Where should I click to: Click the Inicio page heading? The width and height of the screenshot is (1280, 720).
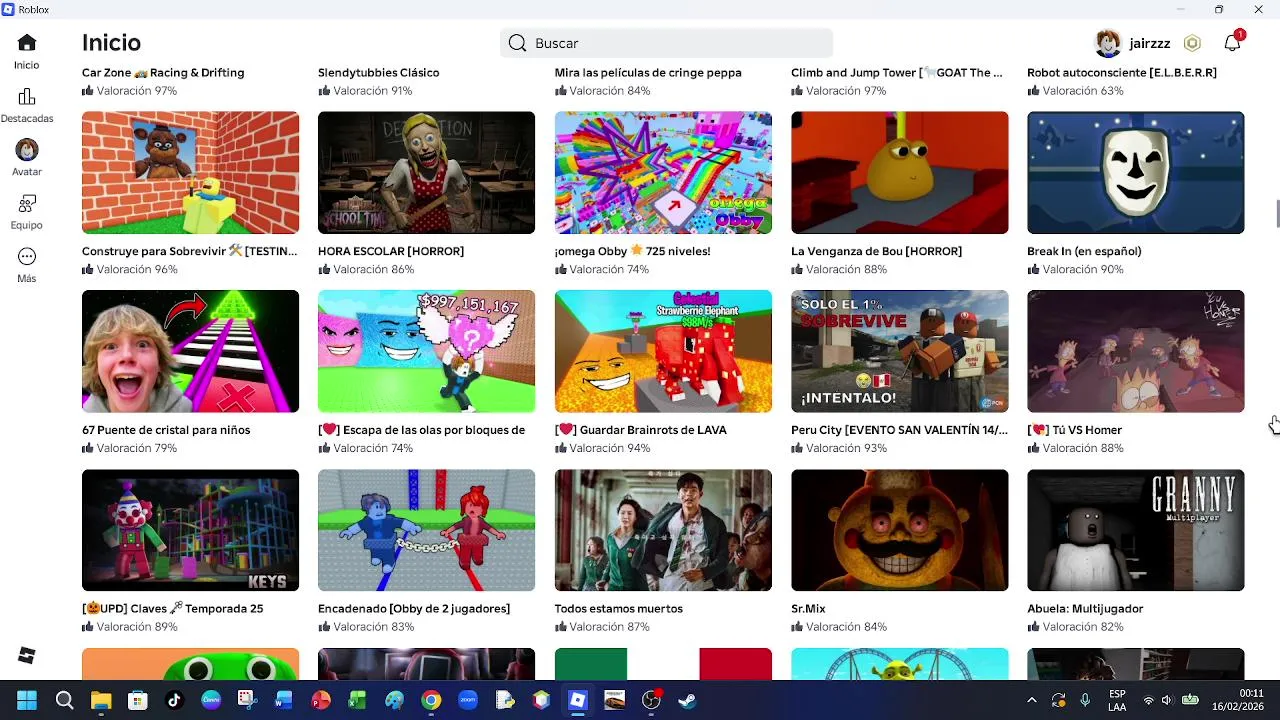tap(111, 43)
